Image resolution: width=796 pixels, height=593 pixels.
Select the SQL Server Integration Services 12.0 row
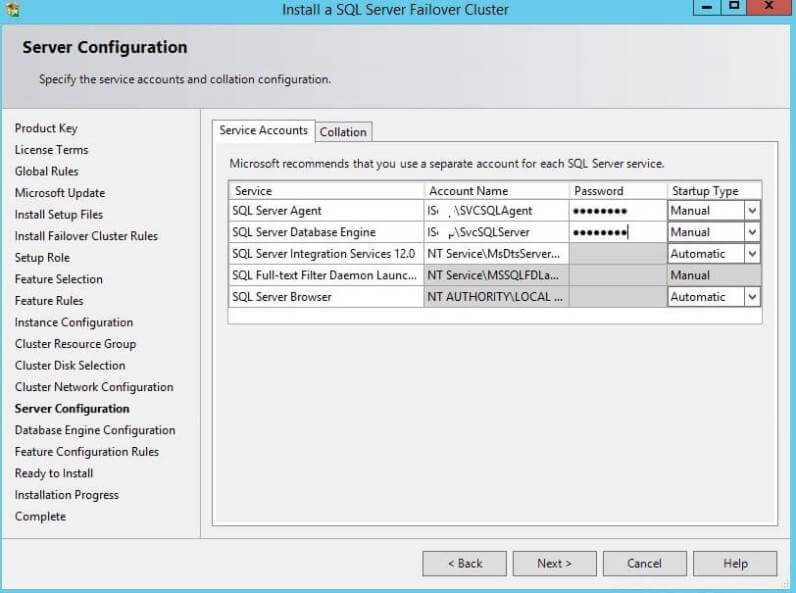326,254
